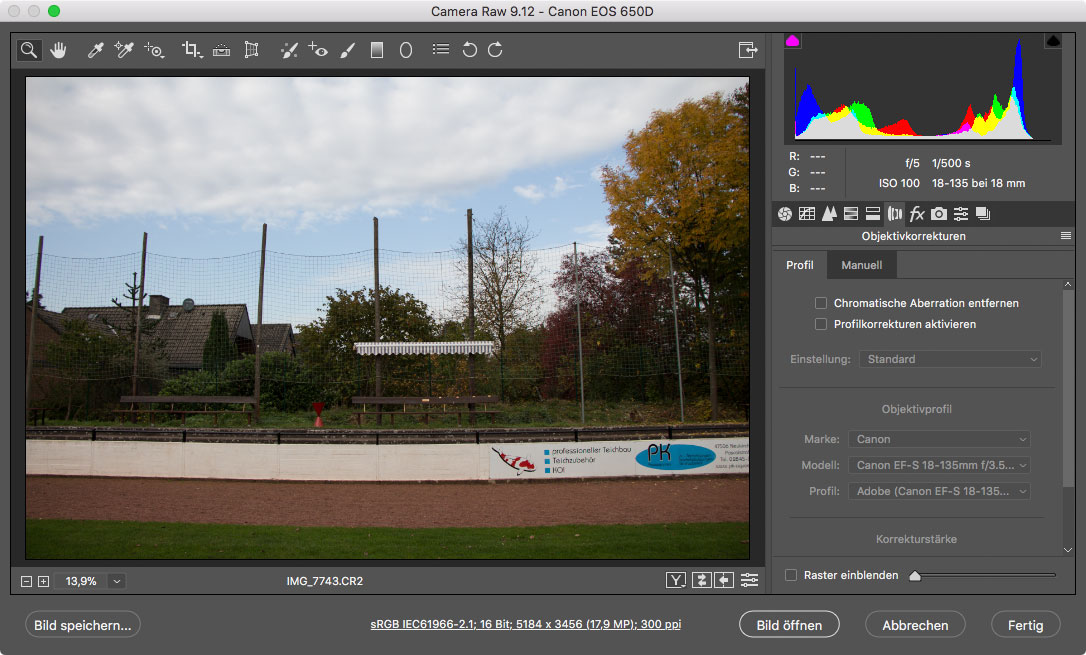Select the Crop tool
1086x655 pixels.
click(x=191, y=50)
